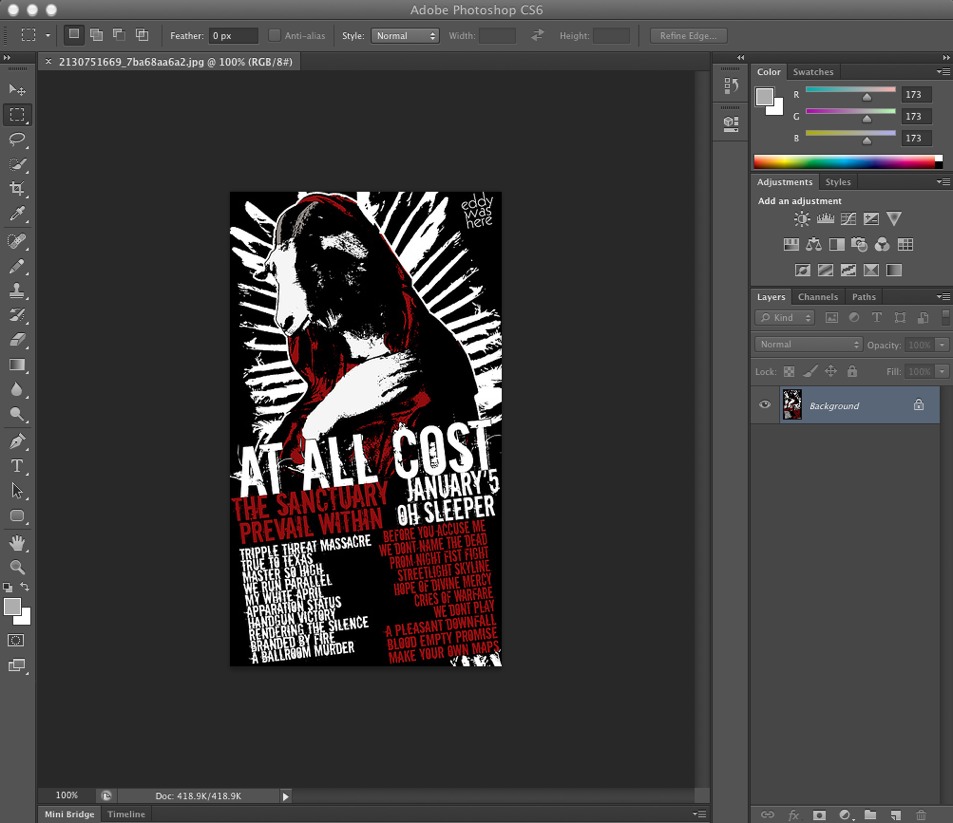Viewport: 953px width, 823px height.
Task: Click the Refine Edge button
Action: pos(689,36)
